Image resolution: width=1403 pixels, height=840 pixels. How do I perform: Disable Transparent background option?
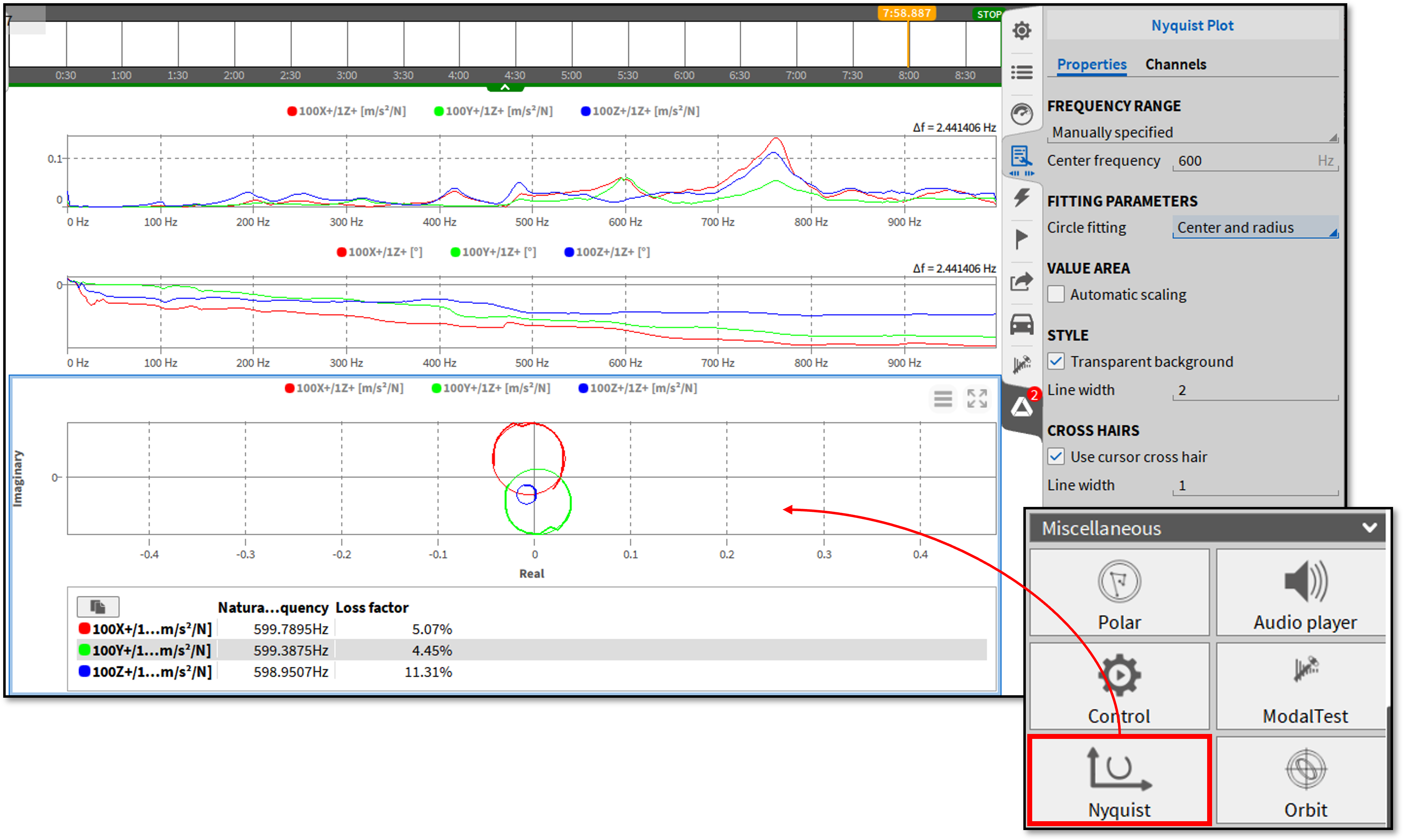click(x=1056, y=361)
